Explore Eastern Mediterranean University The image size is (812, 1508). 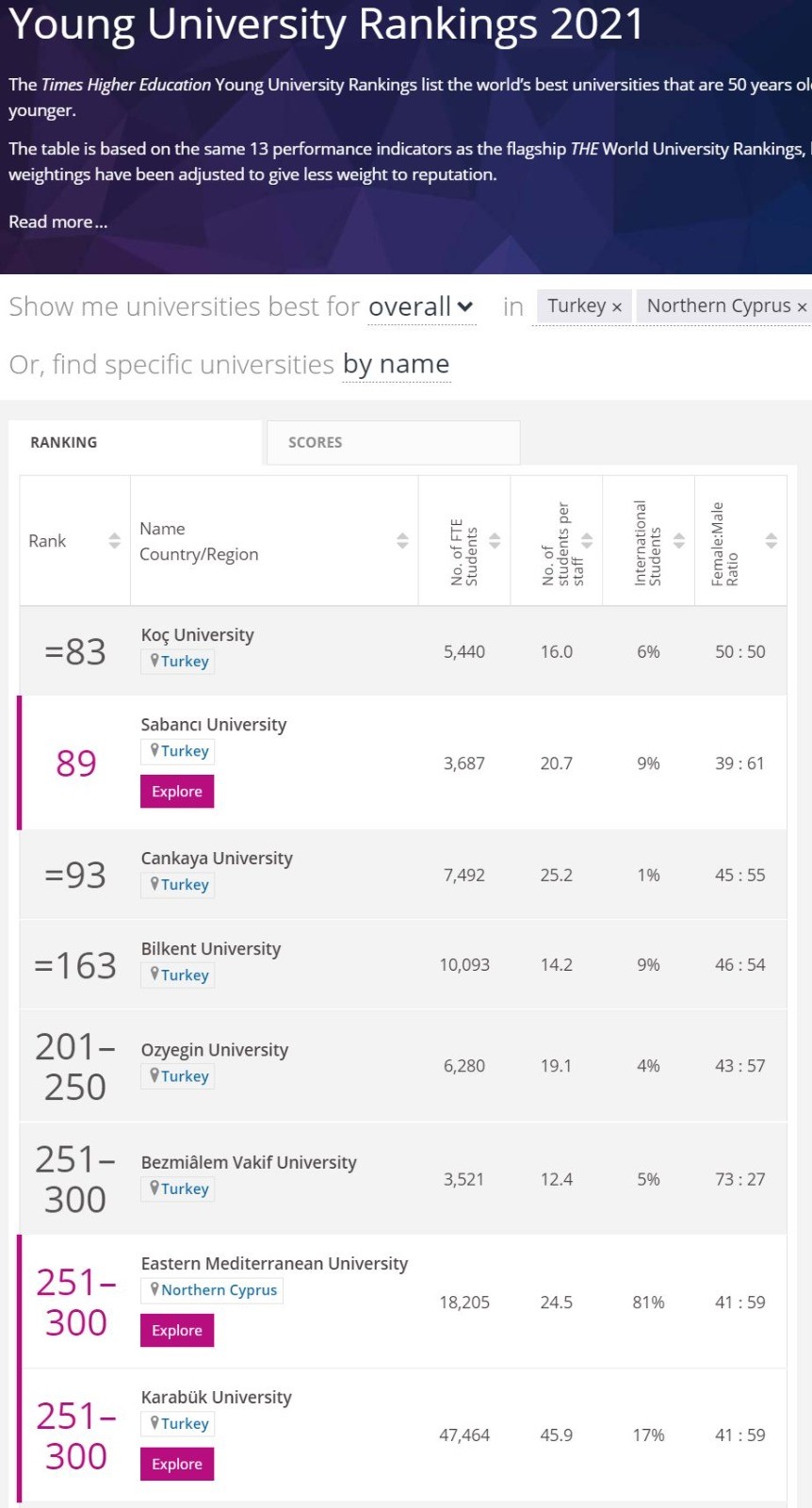[x=177, y=1330]
